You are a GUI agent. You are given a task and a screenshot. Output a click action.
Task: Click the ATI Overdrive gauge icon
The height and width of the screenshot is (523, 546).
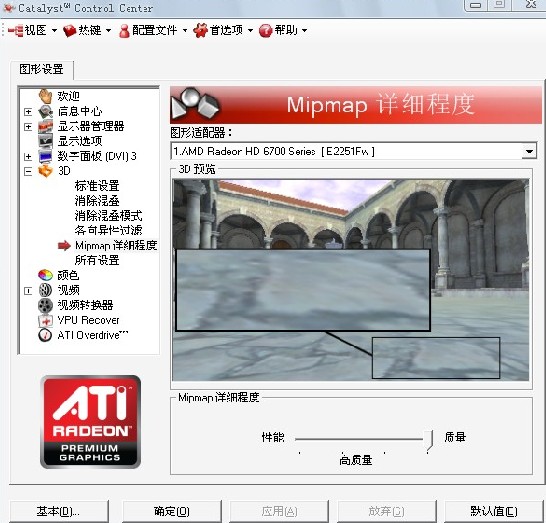[x=45, y=335]
